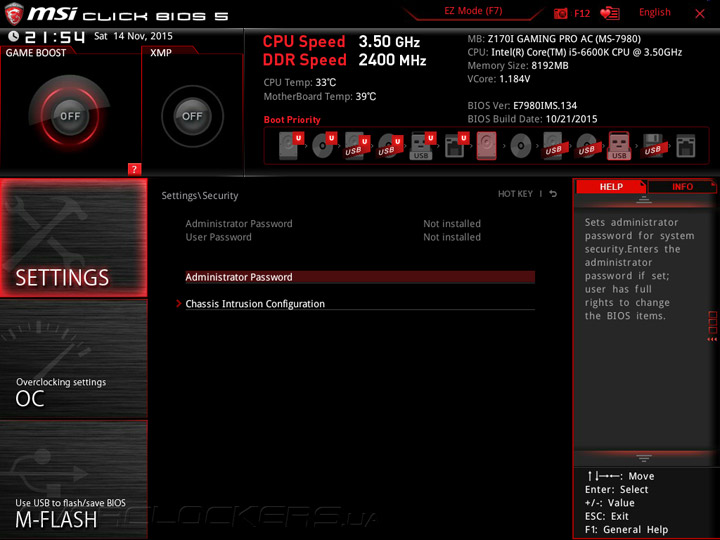Click the MSI dragon shield logo

pos(13,14)
